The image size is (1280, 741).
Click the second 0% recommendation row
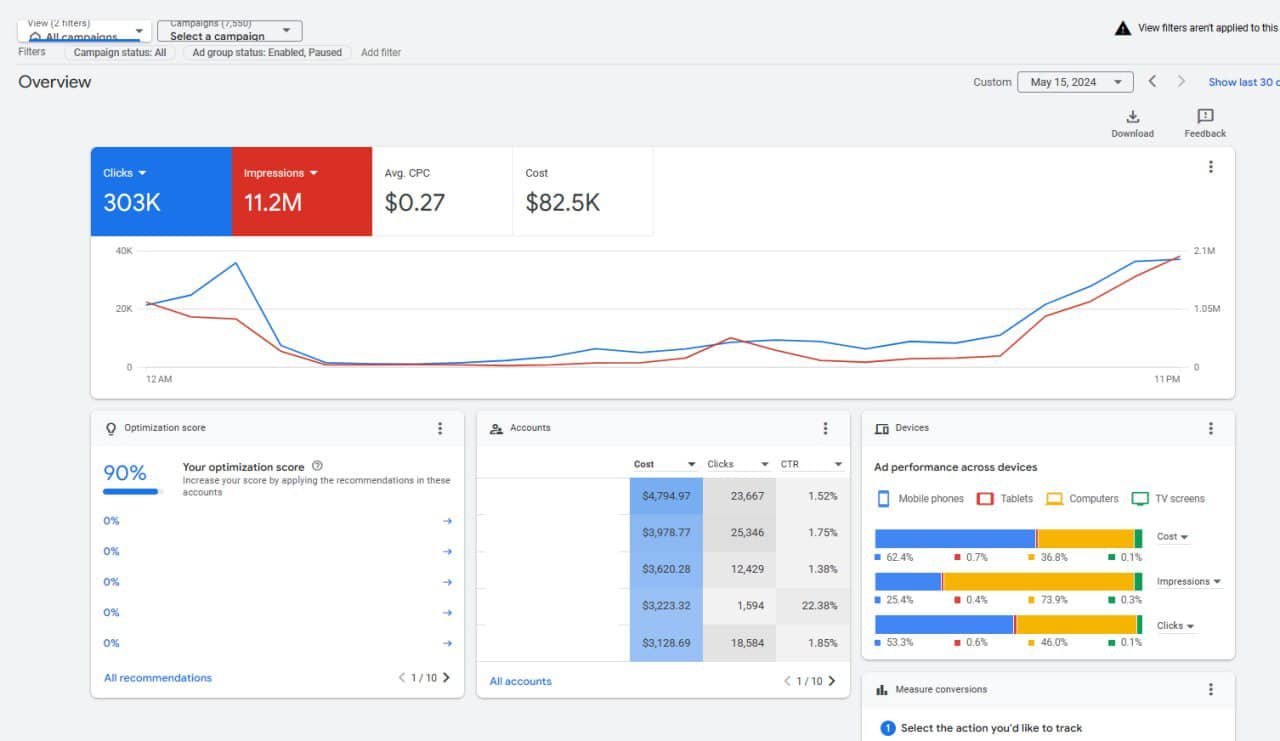pos(278,552)
